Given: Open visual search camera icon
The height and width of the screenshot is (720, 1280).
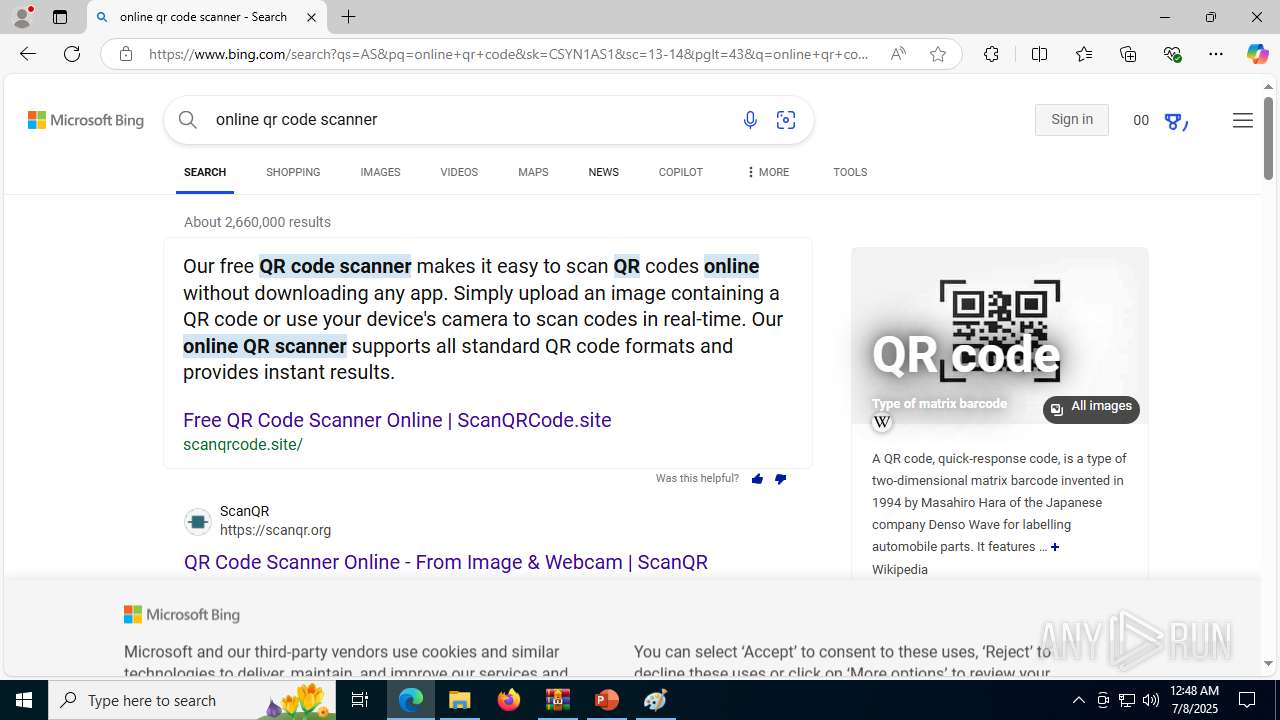Looking at the screenshot, I should pos(786,120).
